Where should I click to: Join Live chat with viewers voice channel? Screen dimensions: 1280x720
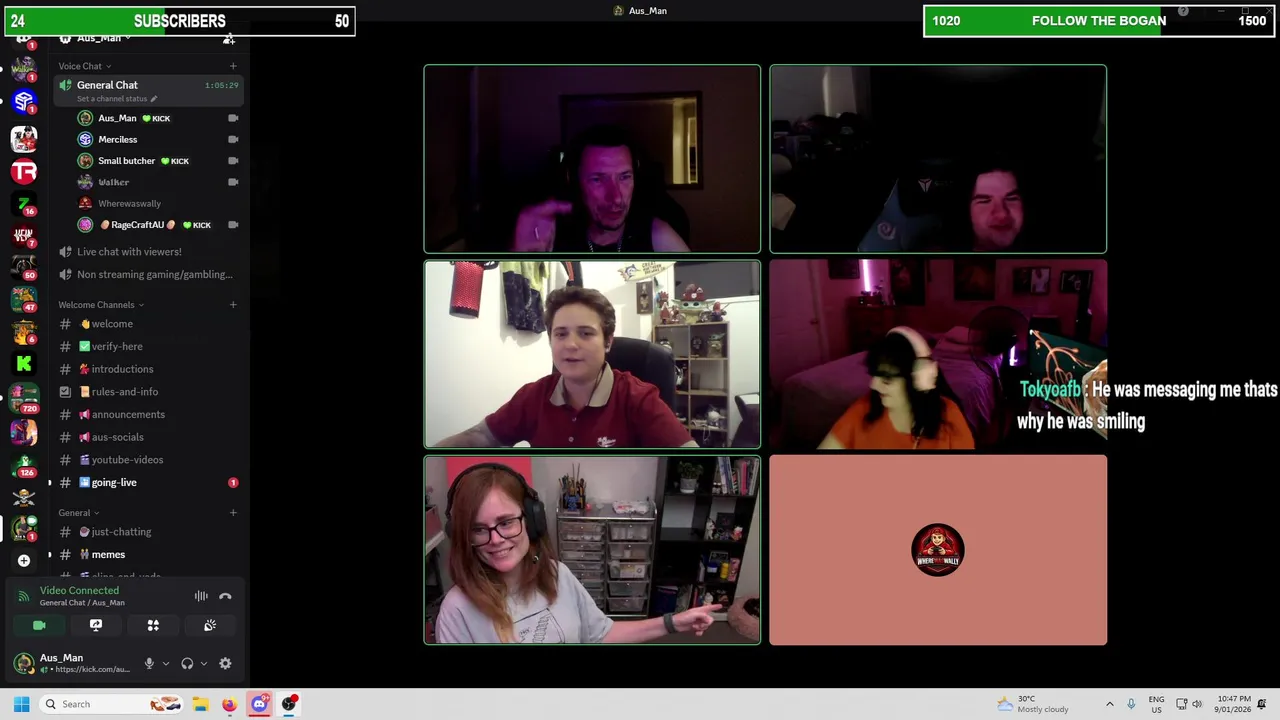148,252
